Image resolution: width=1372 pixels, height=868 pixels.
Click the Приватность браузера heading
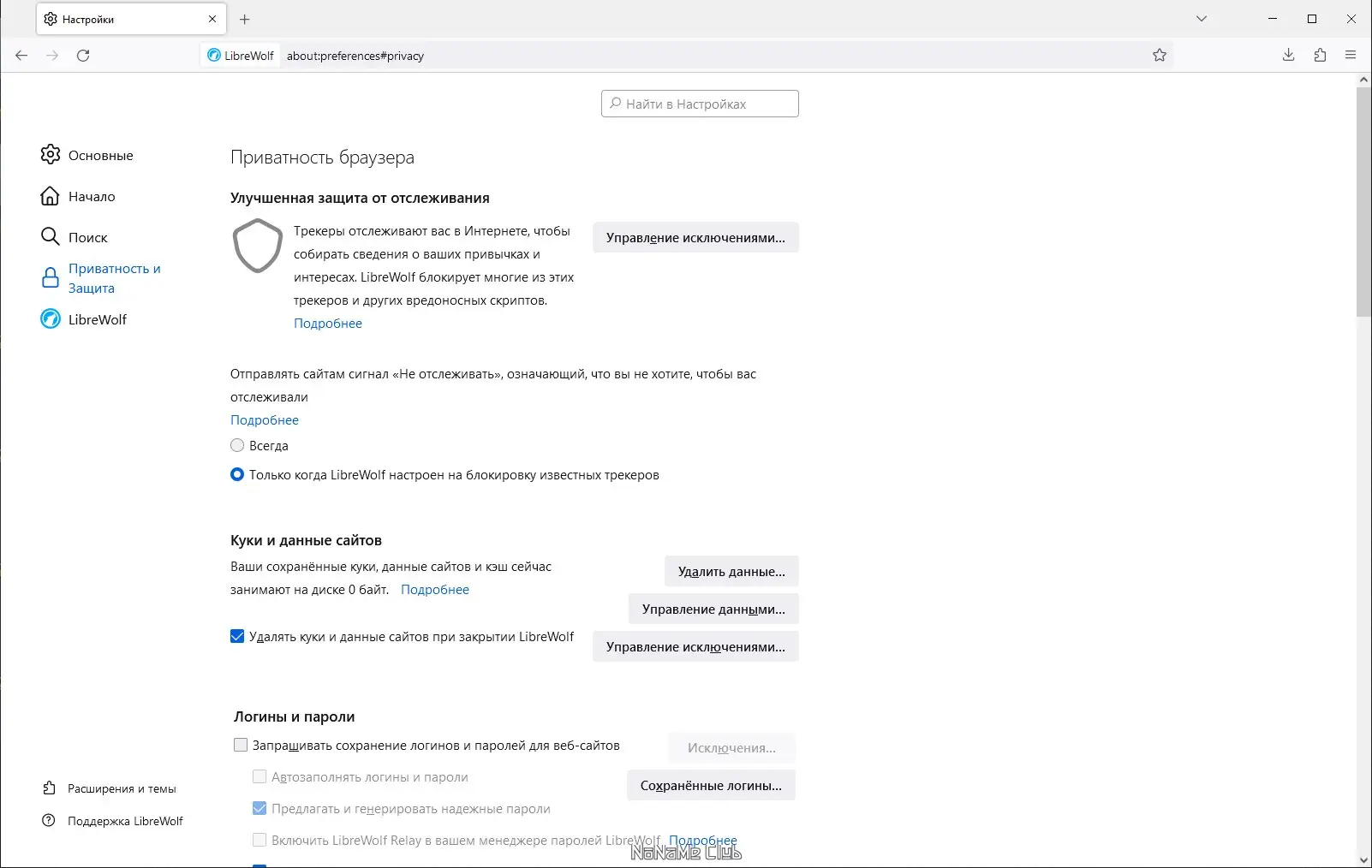[322, 157]
